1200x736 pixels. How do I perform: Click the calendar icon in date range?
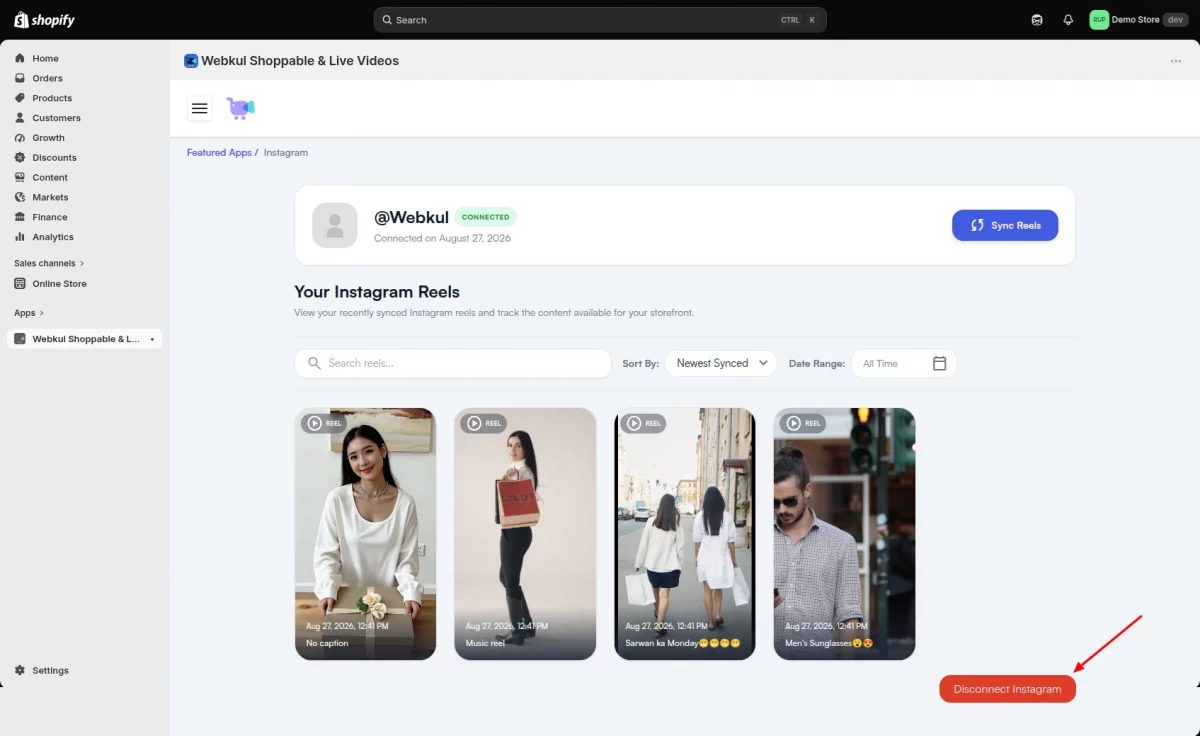pos(939,363)
